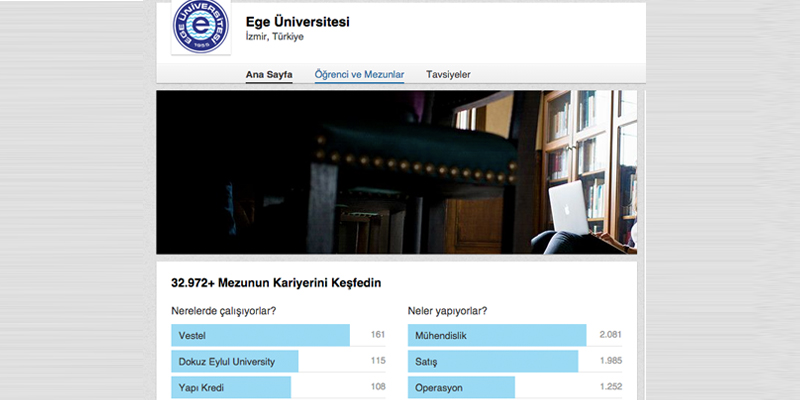Click the Mühendislik count 2.081
800x400 pixels.
611,335
